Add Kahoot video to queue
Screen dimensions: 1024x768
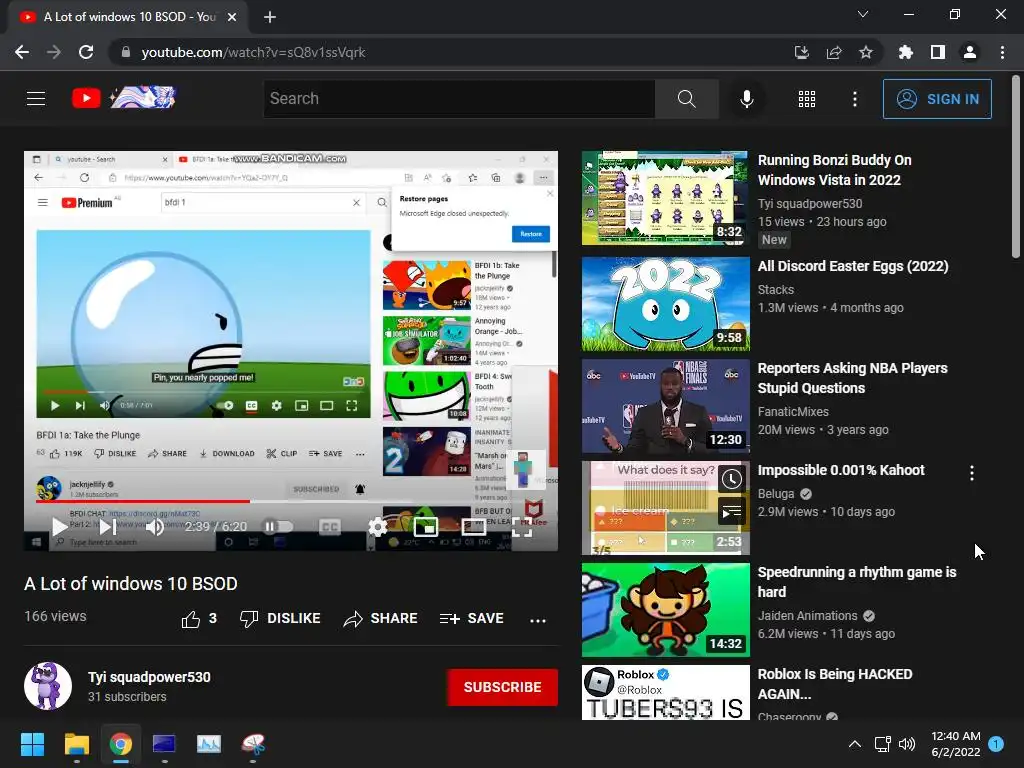[731, 511]
